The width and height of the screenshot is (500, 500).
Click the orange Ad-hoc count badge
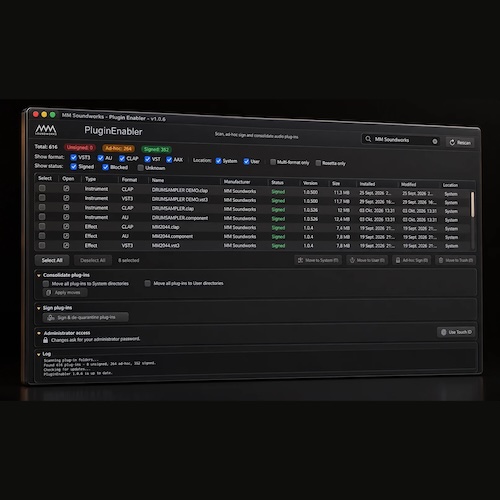pyautogui.click(x=118, y=148)
